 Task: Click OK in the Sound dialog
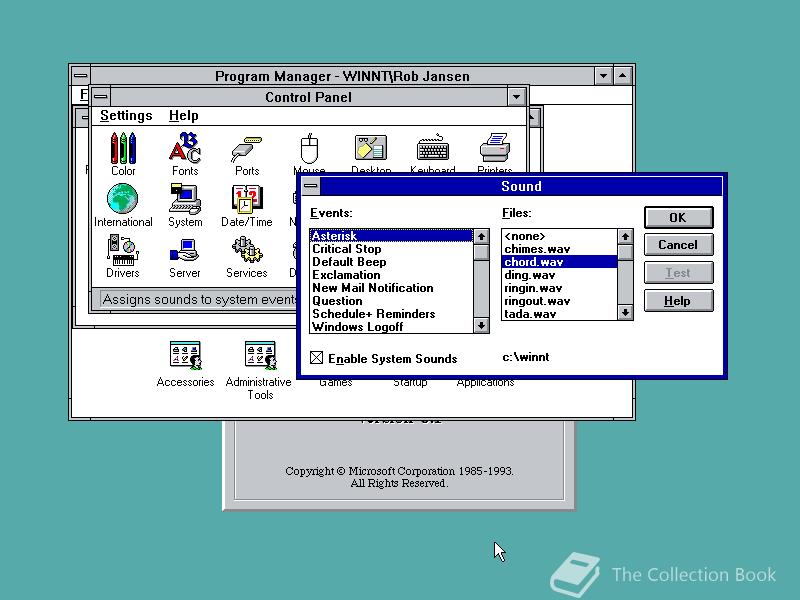click(678, 217)
